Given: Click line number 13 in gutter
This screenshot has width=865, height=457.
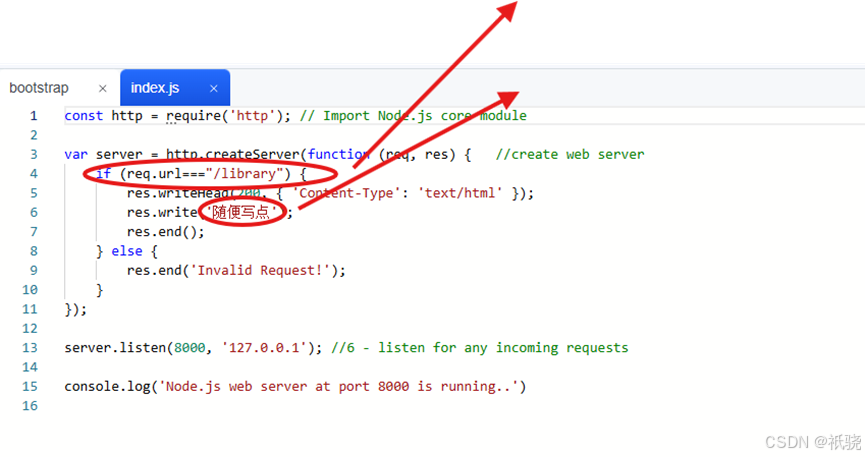Looking at the screenshot, I should (x=30, y=348).
